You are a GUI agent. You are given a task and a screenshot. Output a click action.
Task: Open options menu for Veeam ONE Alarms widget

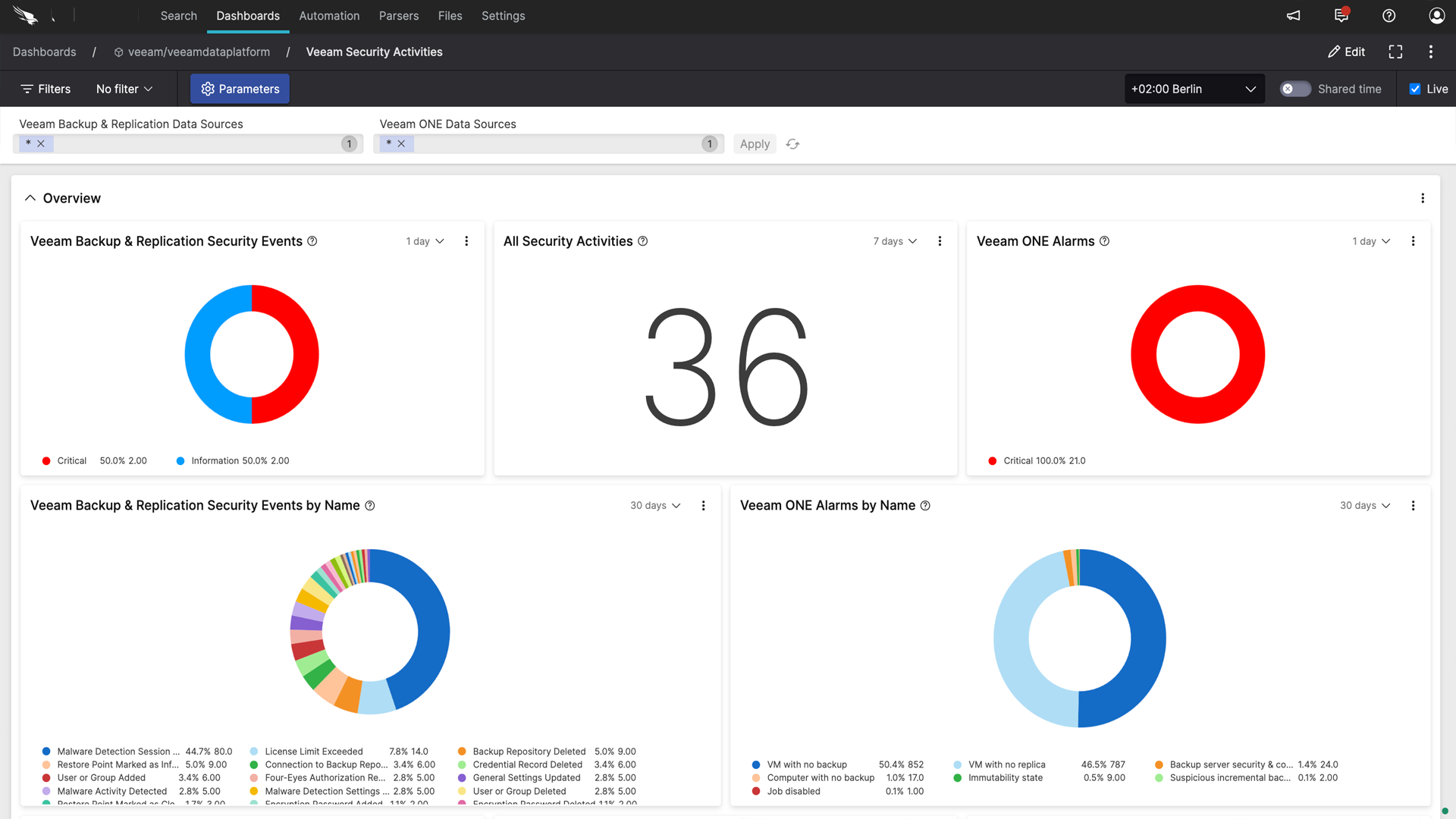pyautogui.click(x=1413, y=241)
